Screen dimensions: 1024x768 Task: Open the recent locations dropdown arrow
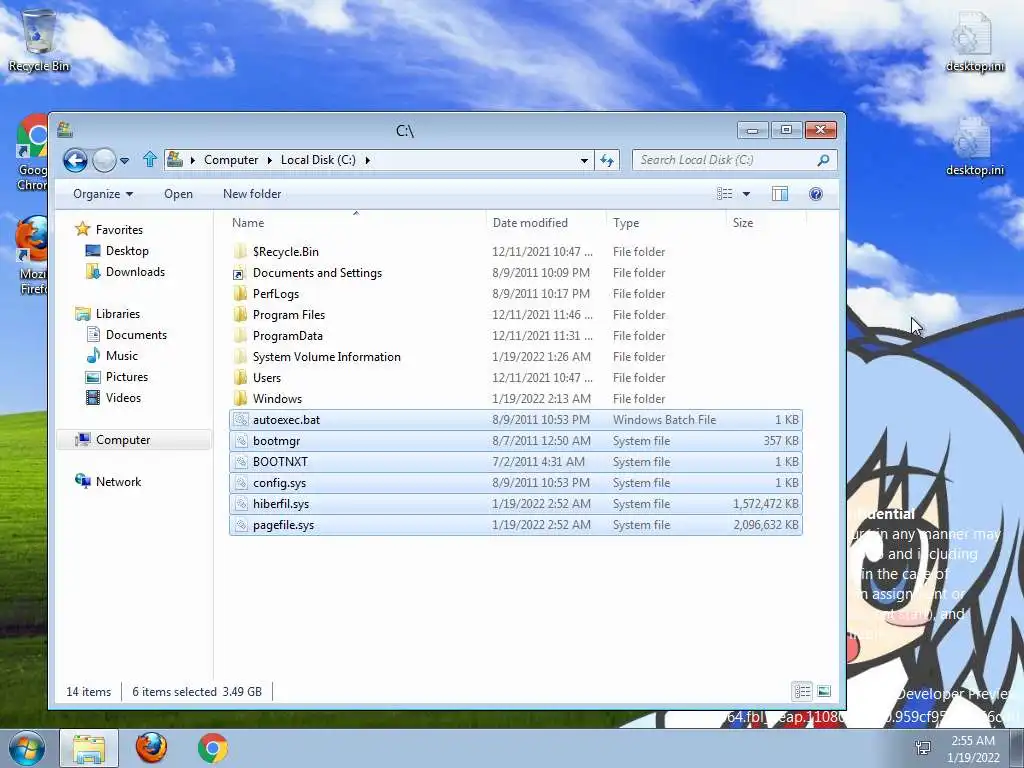pyautogui.click(x=124, y=160)
